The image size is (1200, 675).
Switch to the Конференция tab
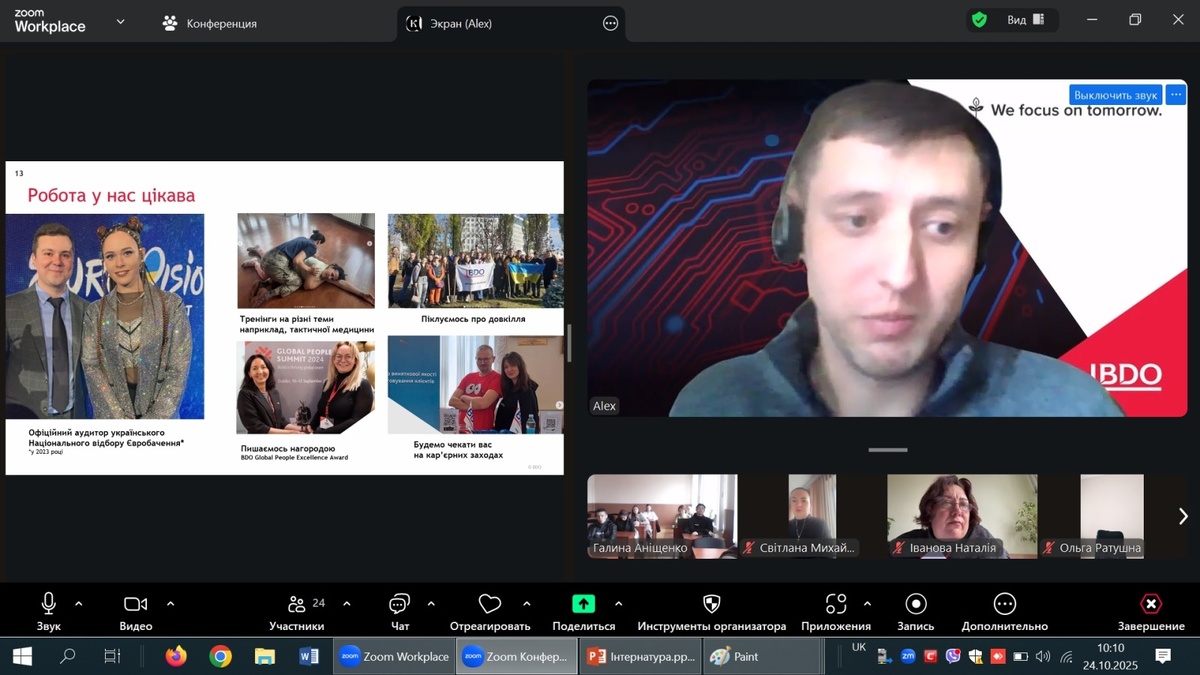pos(210,23)
